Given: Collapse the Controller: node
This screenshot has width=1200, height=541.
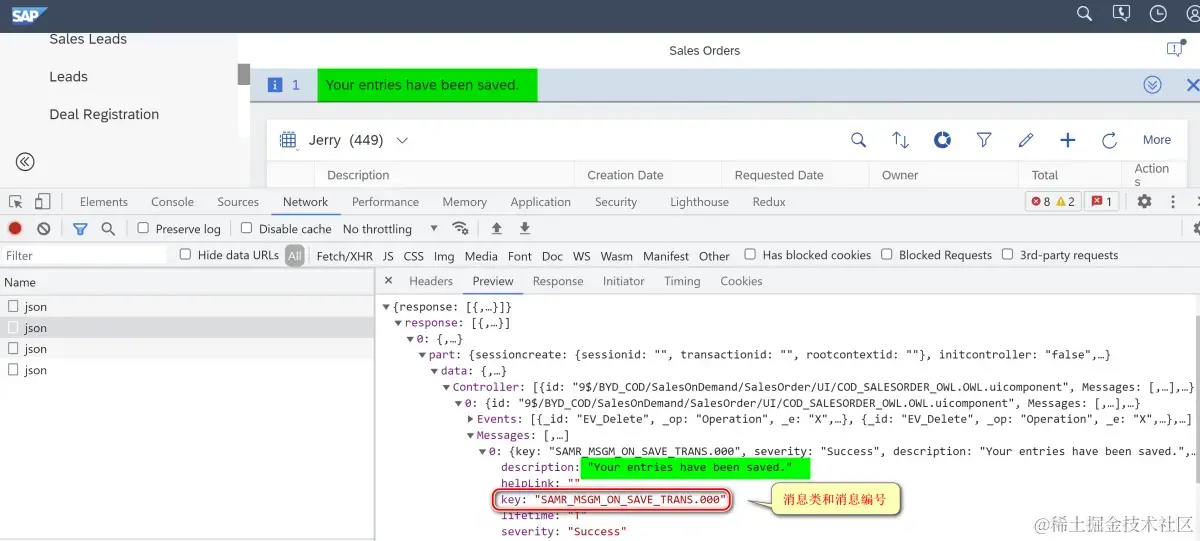Looking at the screenshot, I should point(447,387).
